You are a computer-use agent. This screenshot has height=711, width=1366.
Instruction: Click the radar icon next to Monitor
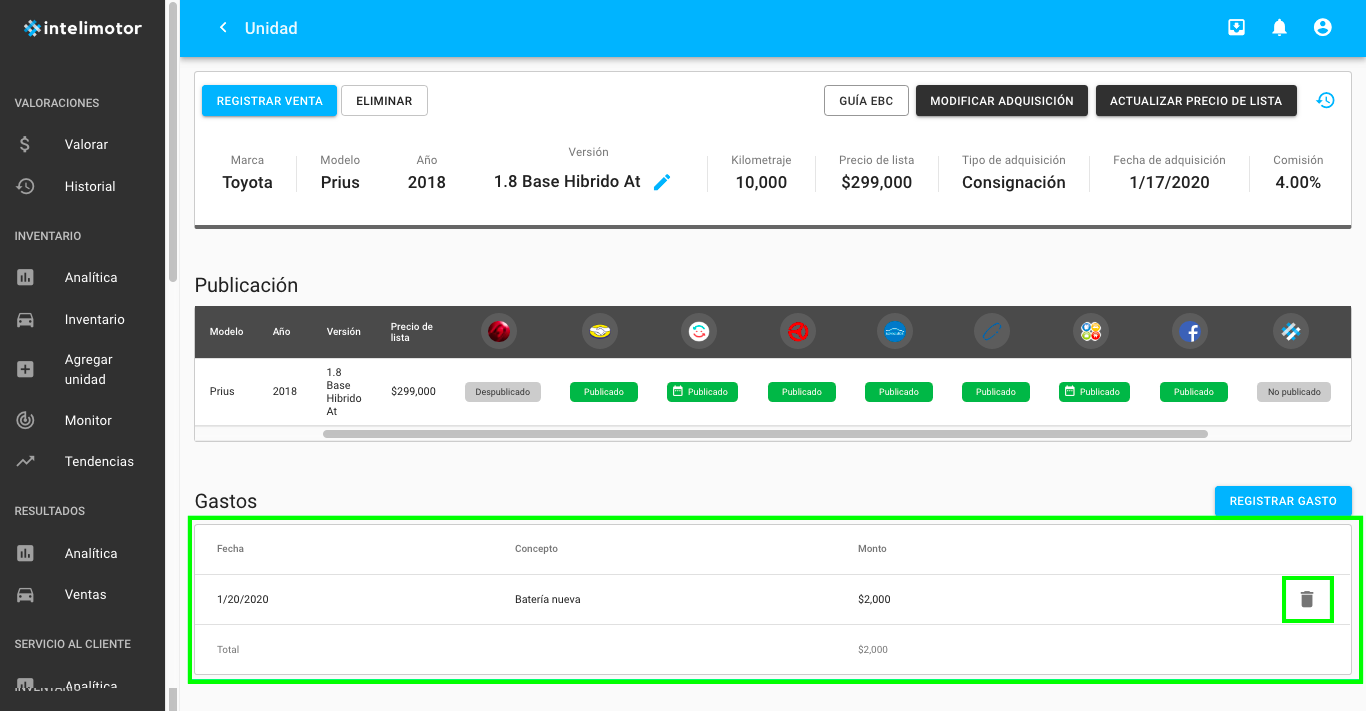[x=25, y=420]
